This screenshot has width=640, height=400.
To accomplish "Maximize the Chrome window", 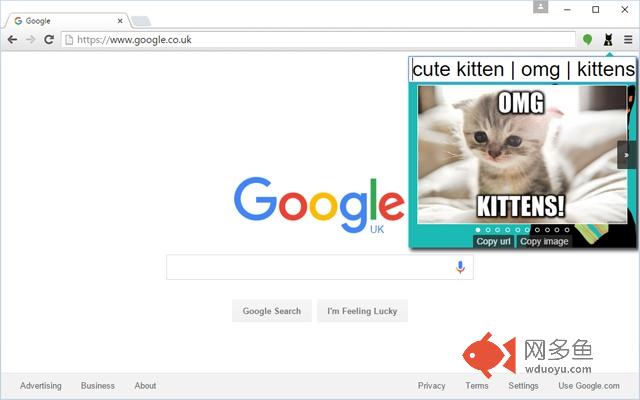I will [x=596, y=9].
